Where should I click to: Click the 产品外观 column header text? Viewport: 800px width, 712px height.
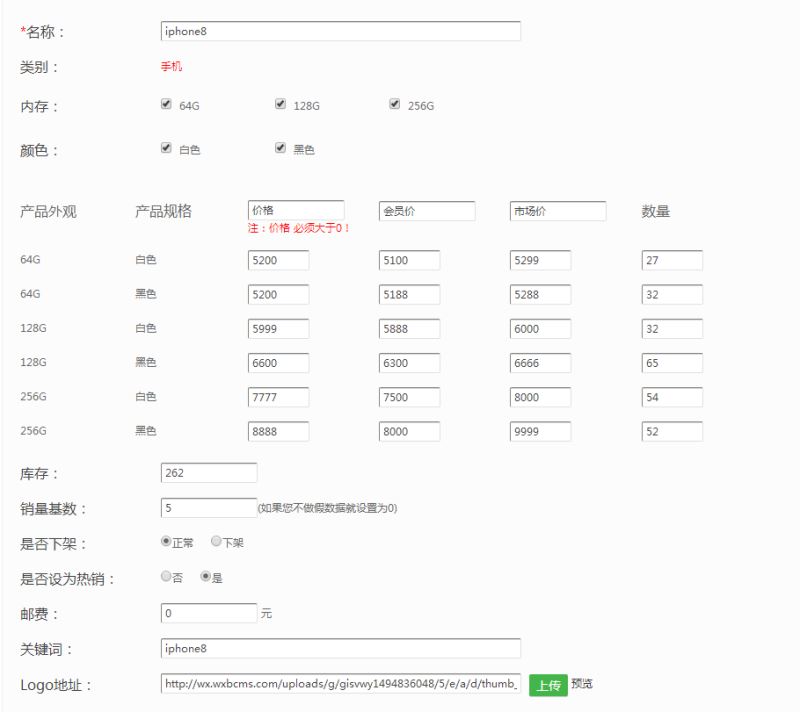48,211
